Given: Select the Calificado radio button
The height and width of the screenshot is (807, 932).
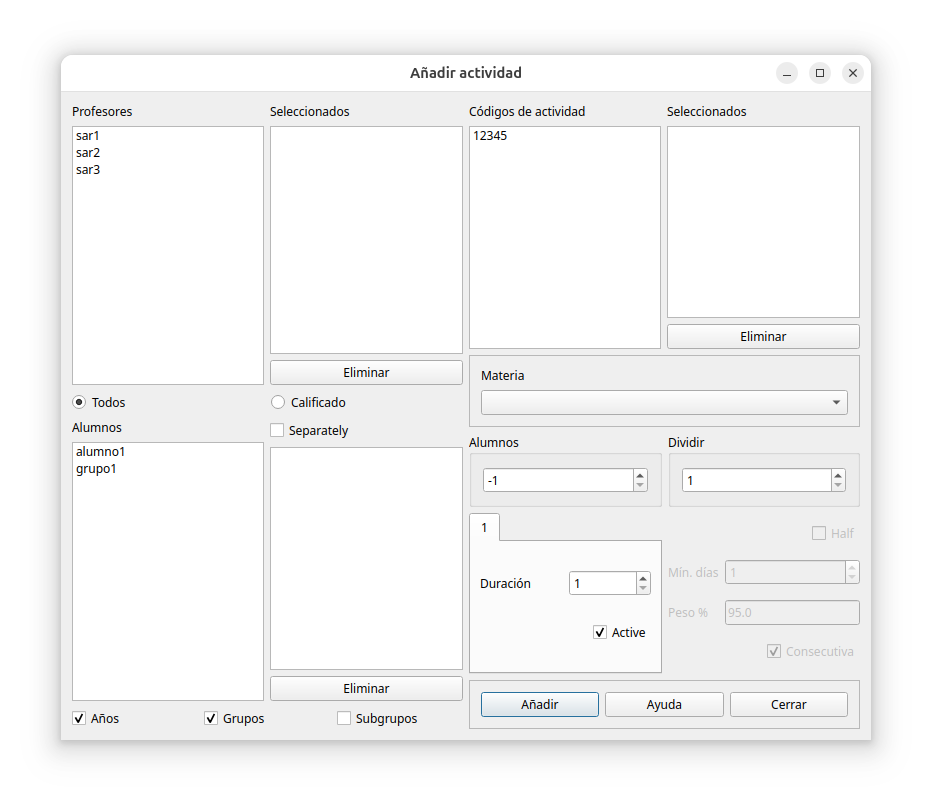Looking at the screenshot, I should (278, 402).
